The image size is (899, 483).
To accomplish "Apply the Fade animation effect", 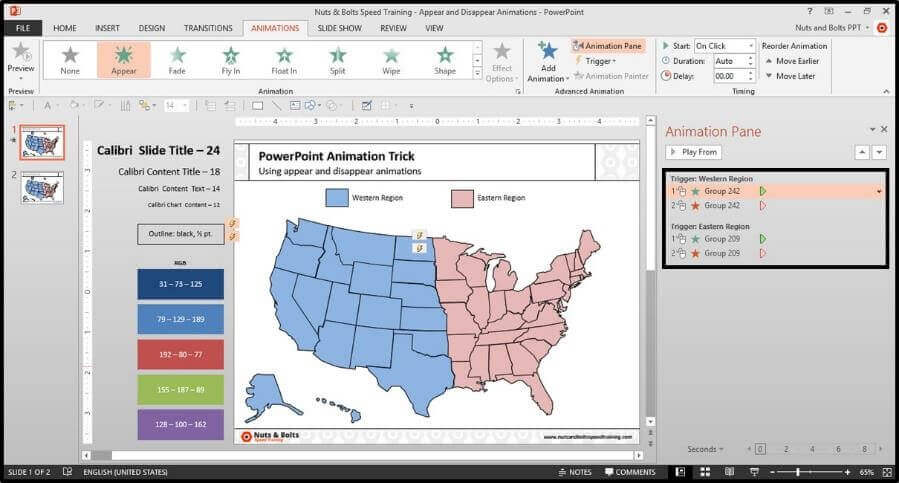I will 177,60.
